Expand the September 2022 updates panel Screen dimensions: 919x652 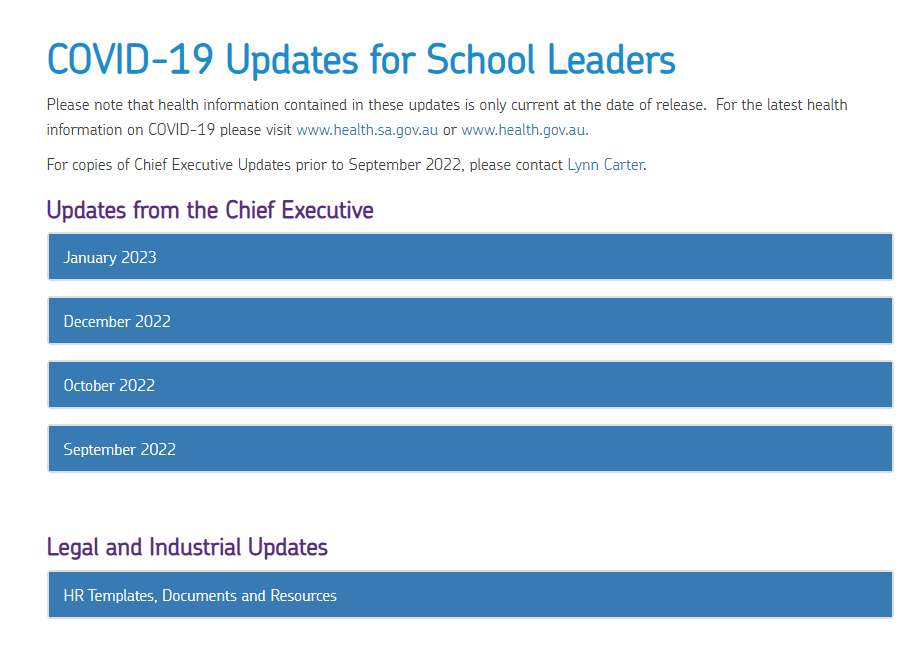tap(470, 449)
